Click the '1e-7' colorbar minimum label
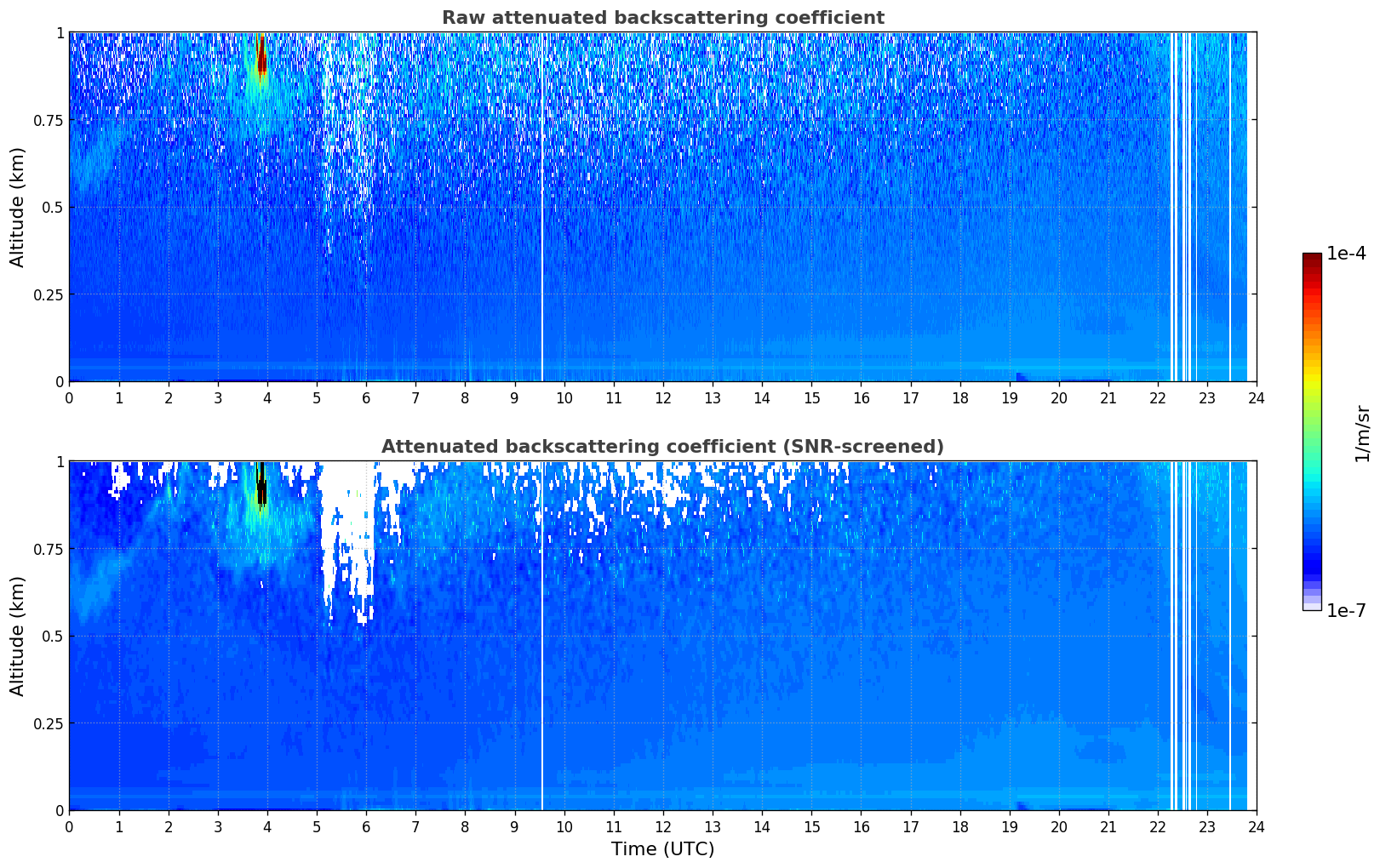 coord(1346,611)
